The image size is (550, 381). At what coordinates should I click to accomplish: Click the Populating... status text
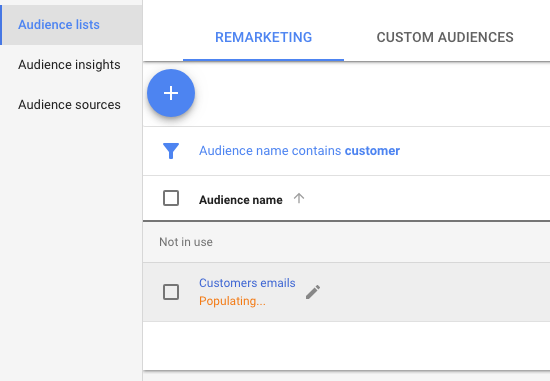click(232, 301)
